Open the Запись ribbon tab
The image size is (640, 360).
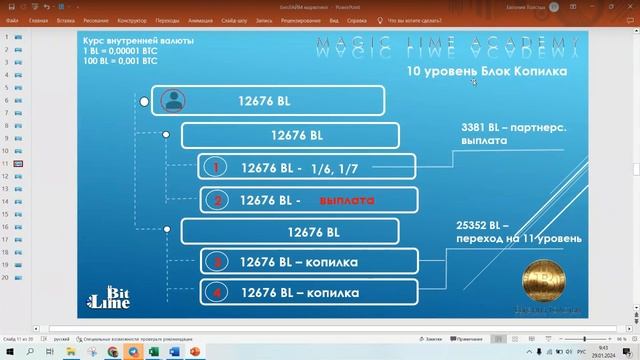point(264,20)
